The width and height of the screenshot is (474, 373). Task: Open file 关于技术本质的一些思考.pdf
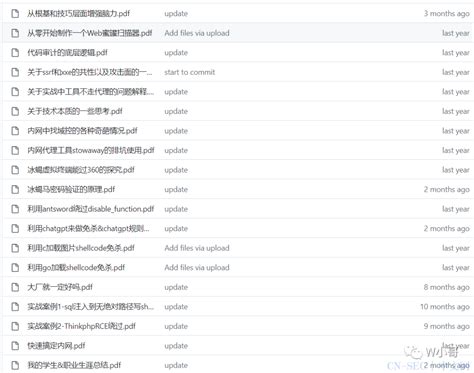click(x=75, y=111)
